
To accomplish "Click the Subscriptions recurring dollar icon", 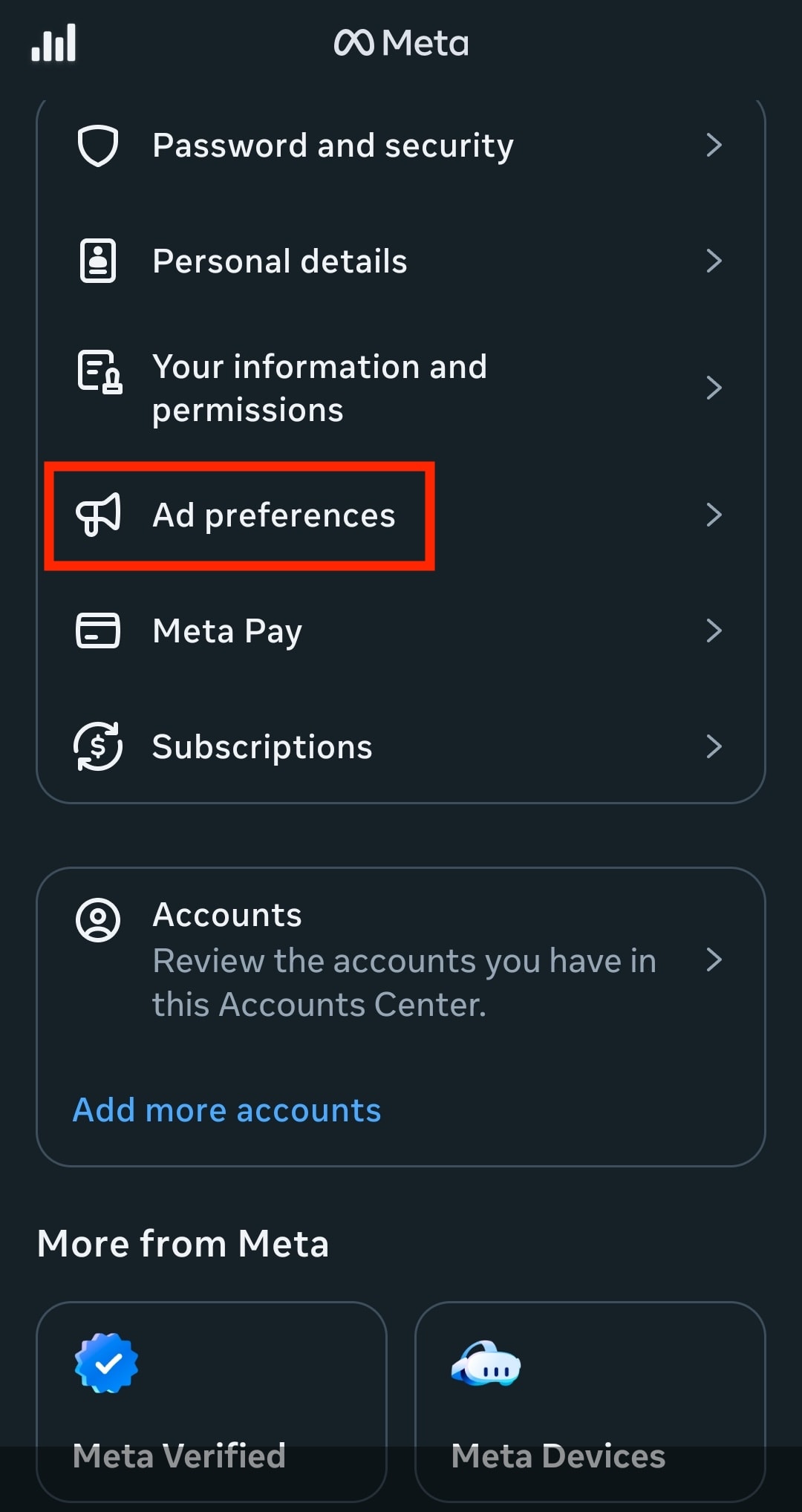I will click(97, 746).
